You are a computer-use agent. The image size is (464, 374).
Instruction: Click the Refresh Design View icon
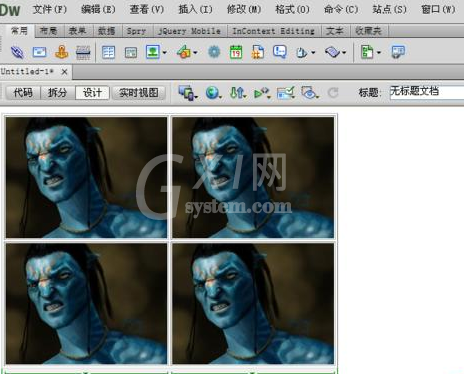pos(333,93)
